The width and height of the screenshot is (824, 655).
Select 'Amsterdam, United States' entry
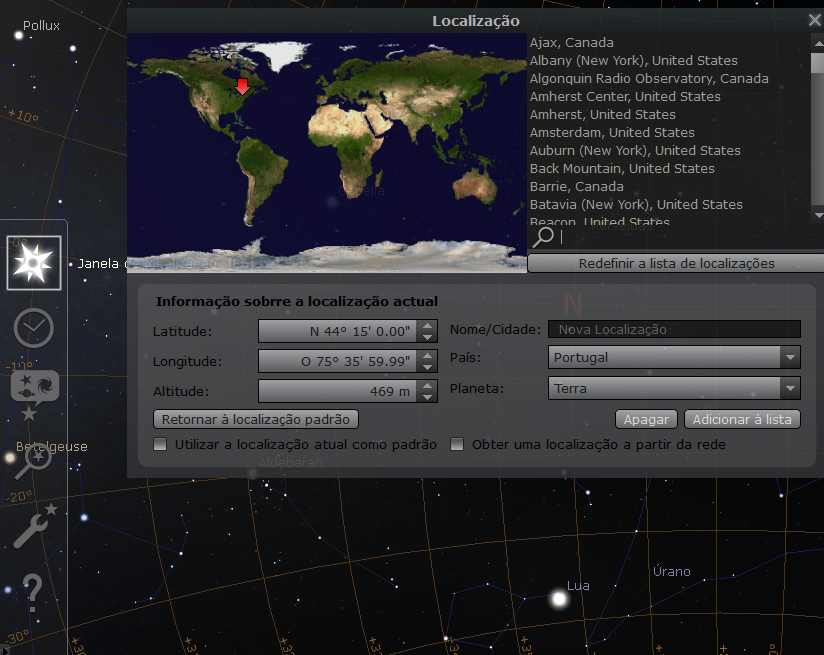coord(612,132)
